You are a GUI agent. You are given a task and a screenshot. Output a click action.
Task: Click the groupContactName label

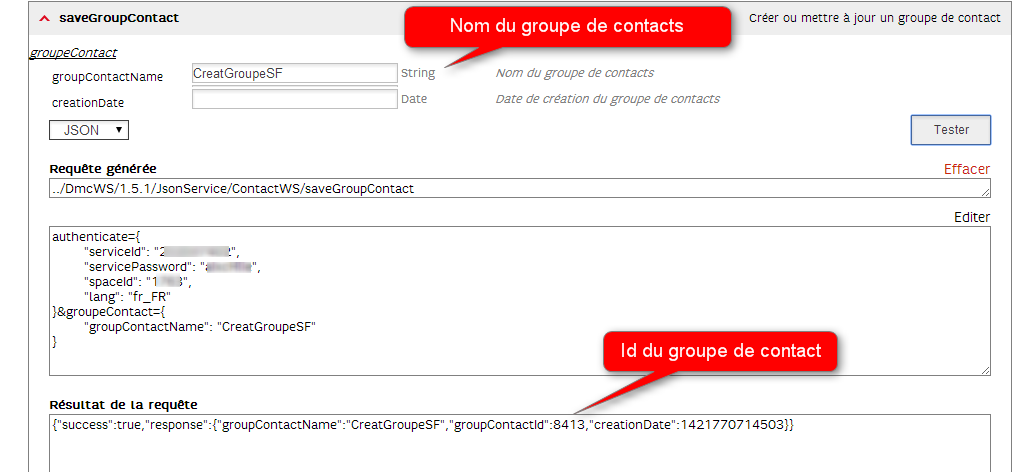pyautogui.click(x=107, y=77)
